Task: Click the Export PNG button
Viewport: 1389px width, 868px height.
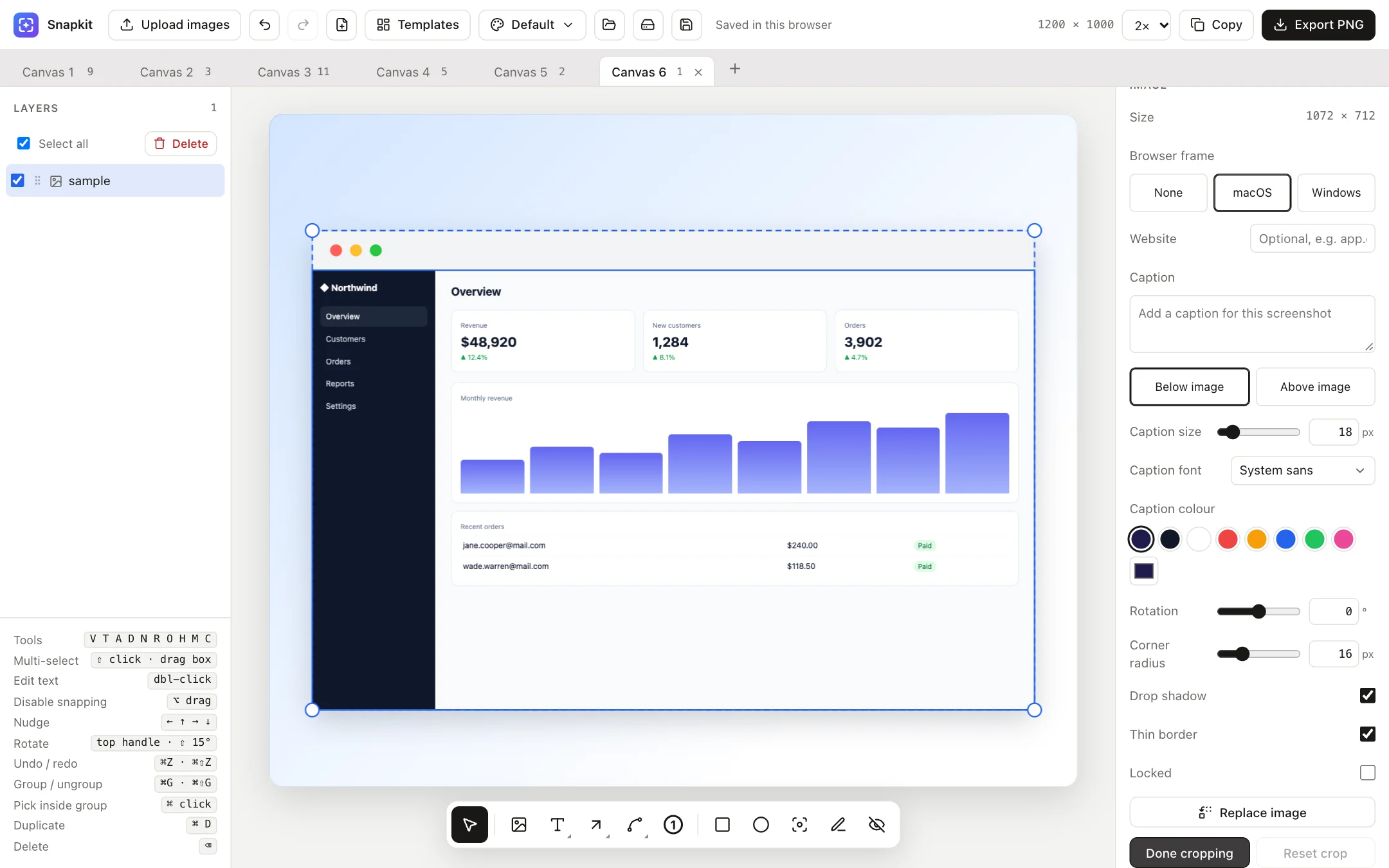Action: [x=1318, y=24]
